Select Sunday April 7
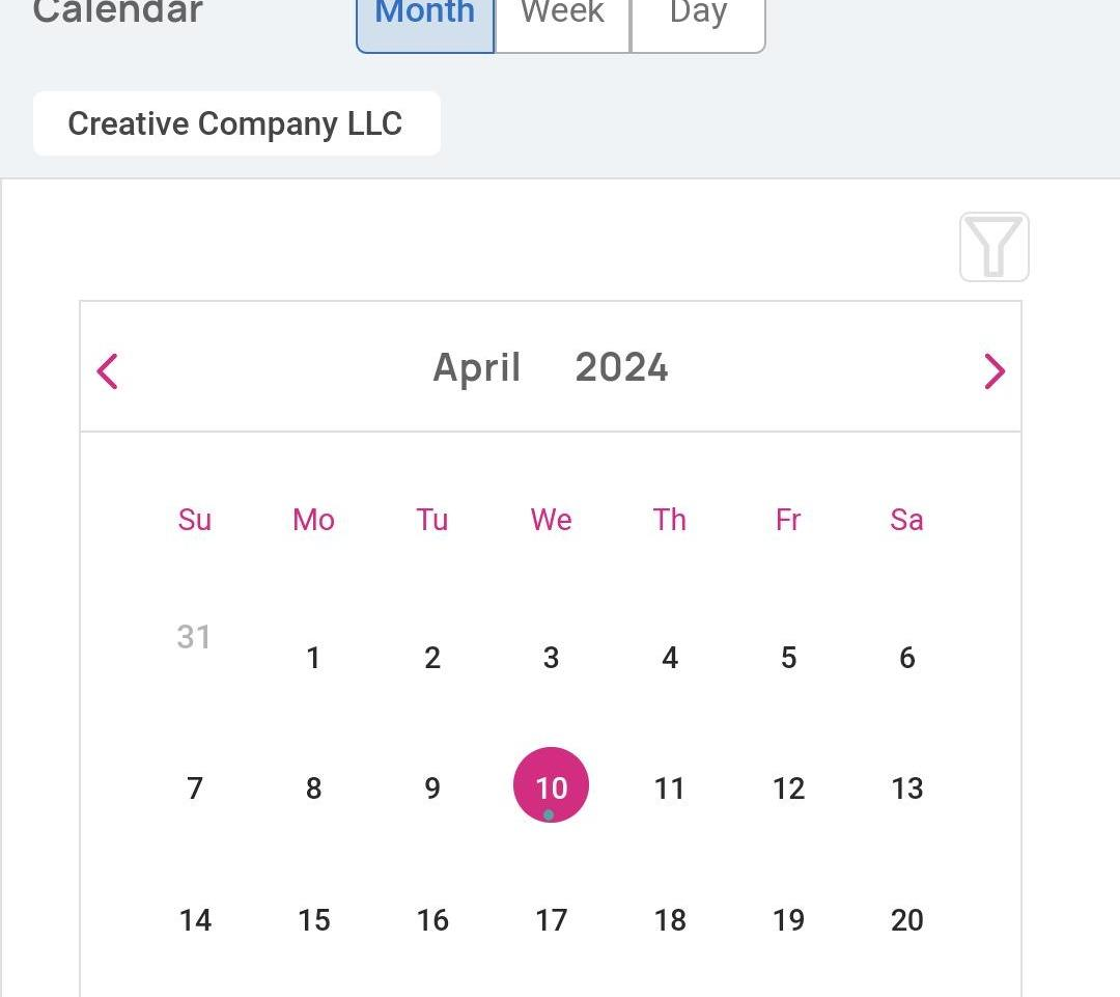 click(194, 788)
